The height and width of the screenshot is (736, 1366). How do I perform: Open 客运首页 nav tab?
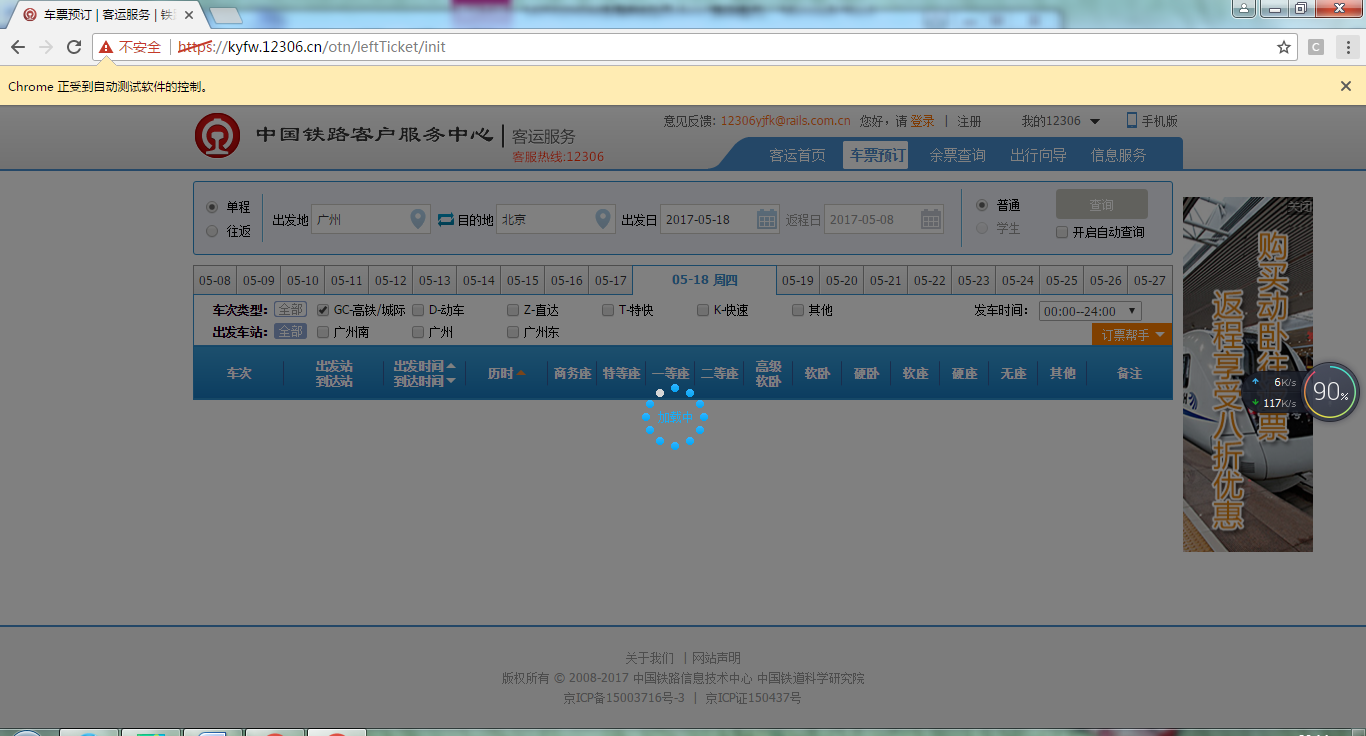pos(797,155)
